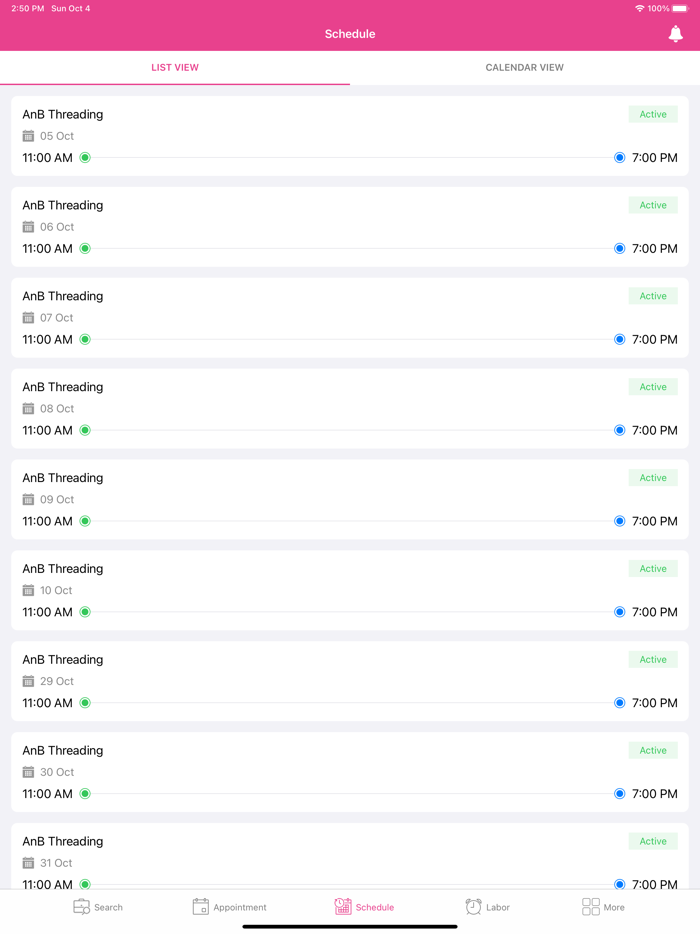Select the green 11:00 AM start dot for 29 Oct
This screenshot has width=700, height=934.
pyautogui.click(x=85, y=703)
